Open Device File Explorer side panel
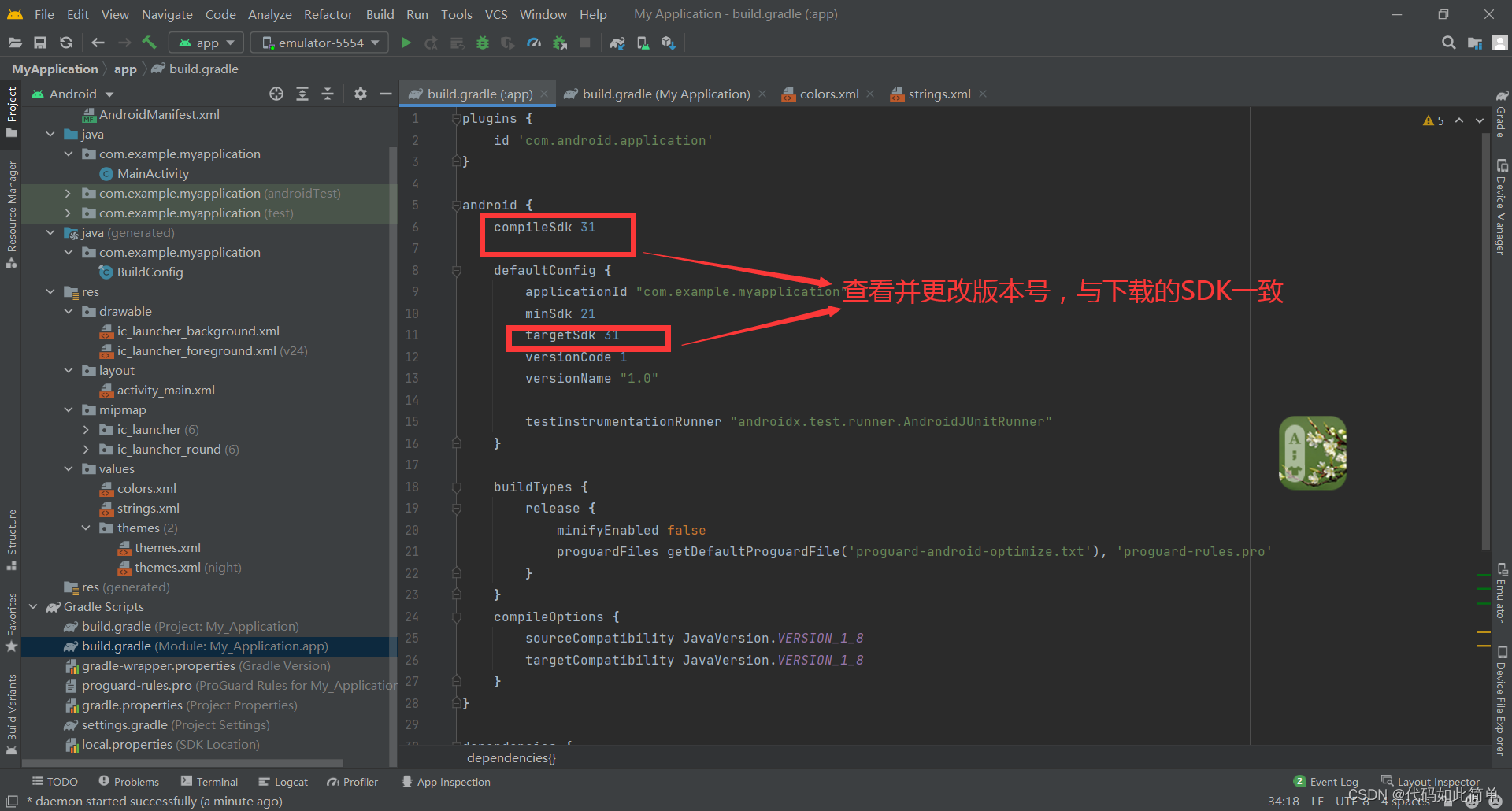Screen dimensions: 1512x811 1502,701
